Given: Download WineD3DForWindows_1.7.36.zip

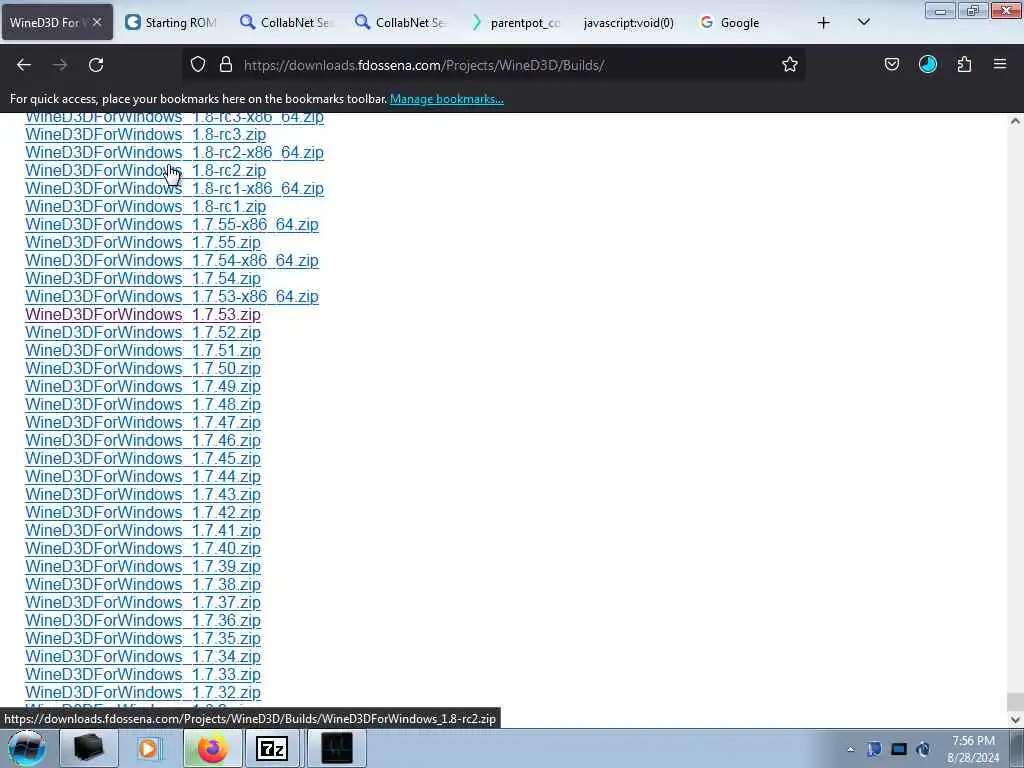Looking at the screenshot, I should [x=143, y=620].
